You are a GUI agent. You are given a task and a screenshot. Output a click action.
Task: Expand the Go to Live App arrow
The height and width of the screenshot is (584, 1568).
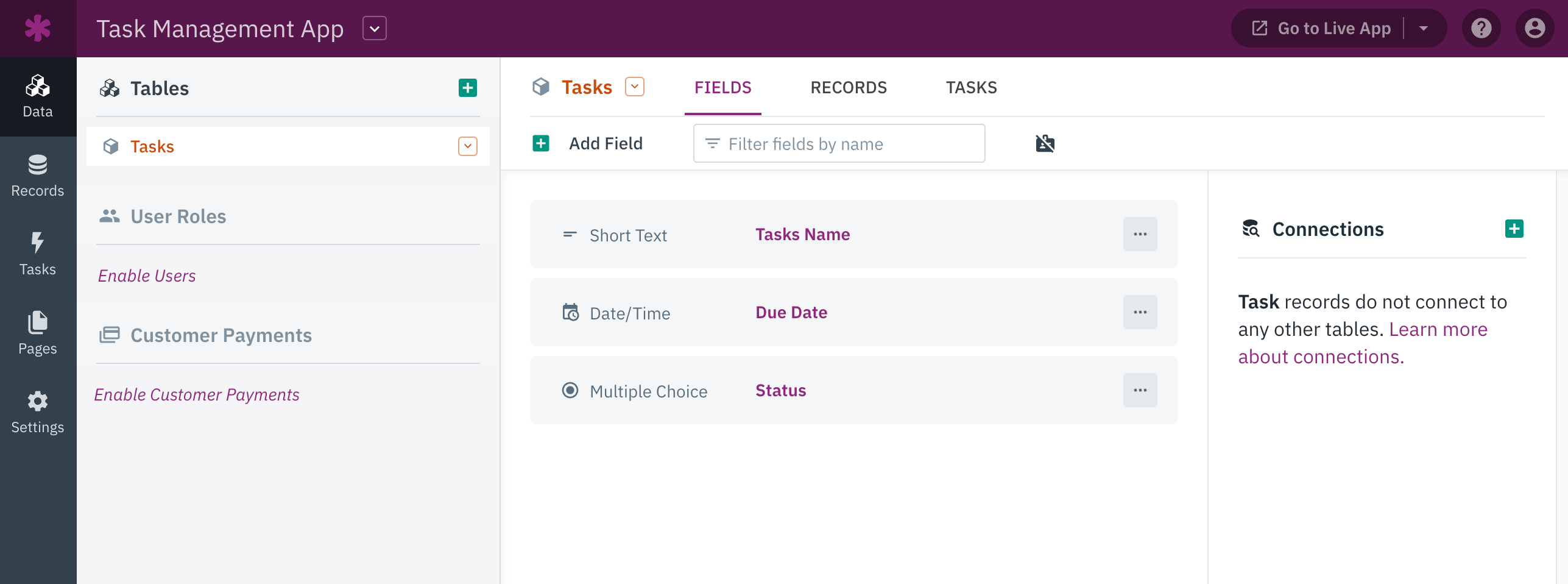[1424, 29]
